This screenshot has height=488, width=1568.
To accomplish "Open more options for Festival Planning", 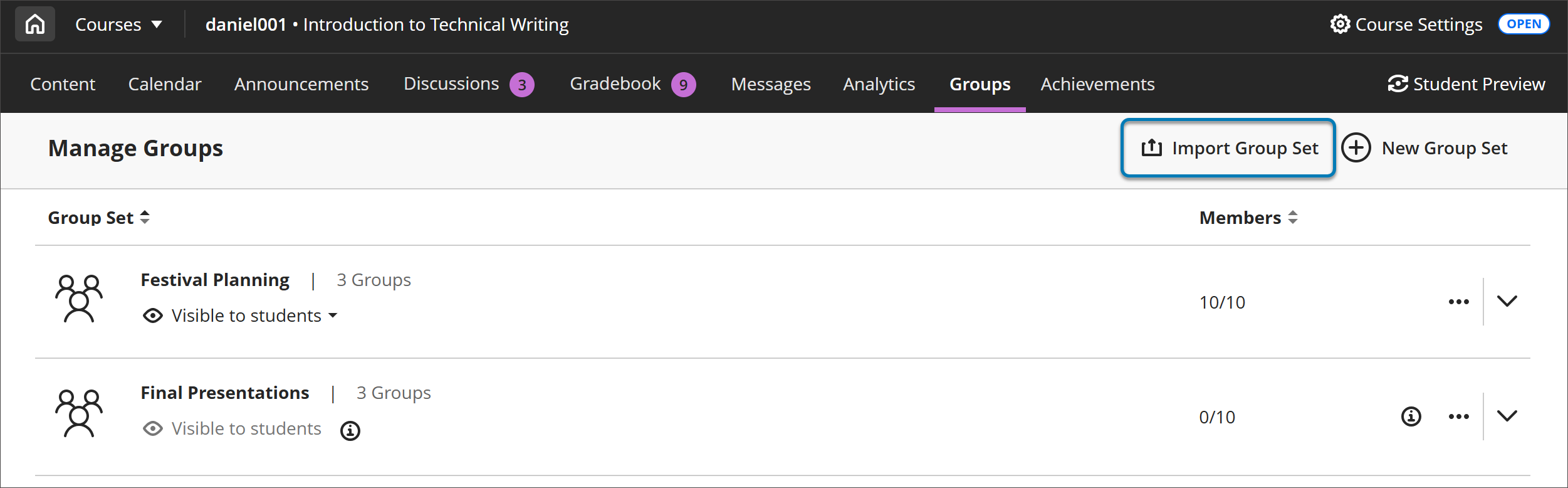I will pyautogui.click(x=1458, y=302).
